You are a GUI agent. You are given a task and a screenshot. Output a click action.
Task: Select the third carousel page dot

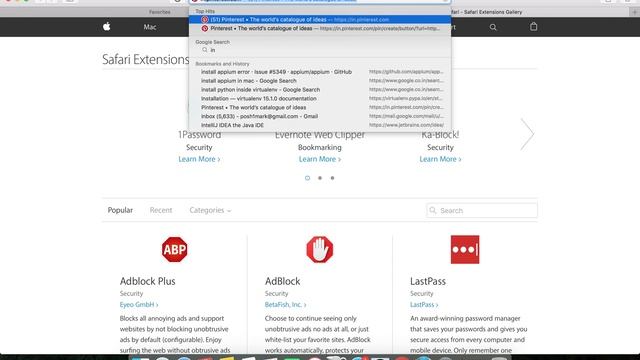point(332,178)
